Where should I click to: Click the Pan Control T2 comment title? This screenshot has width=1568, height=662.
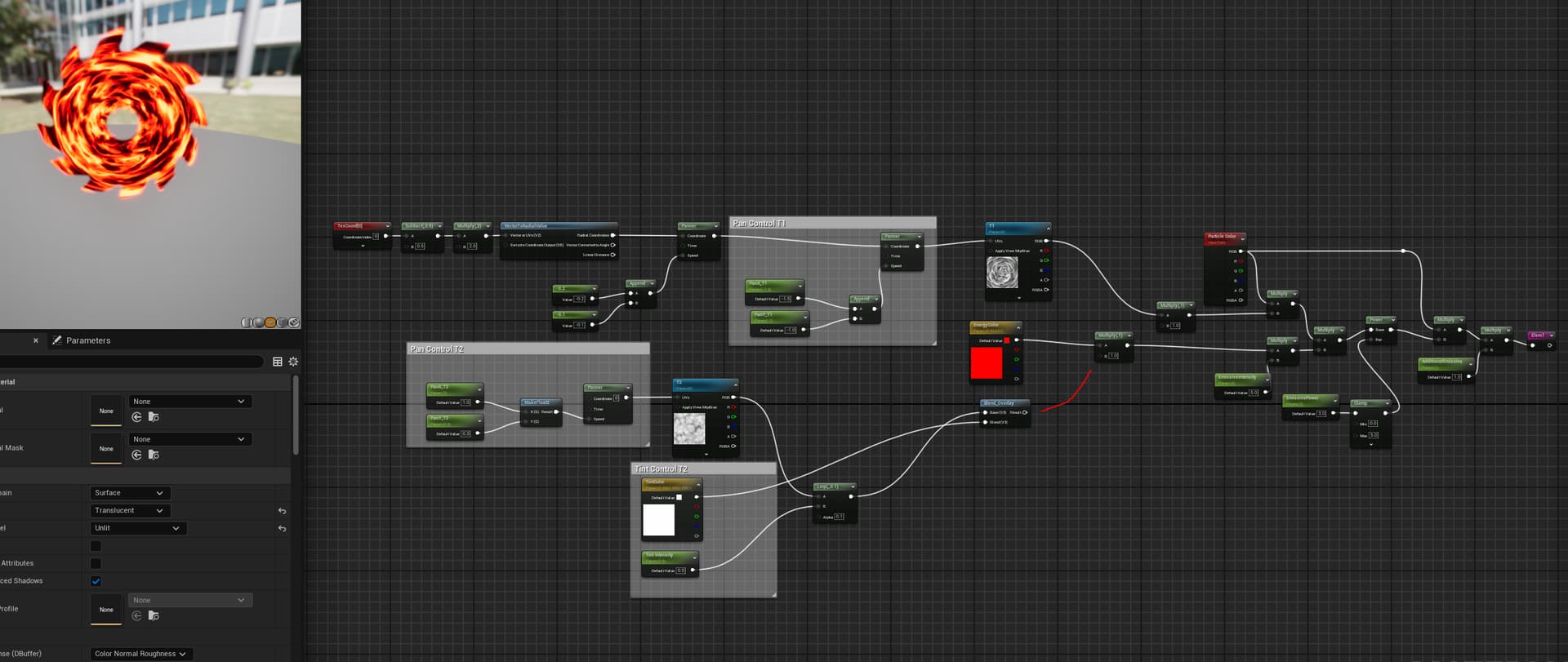436,349
